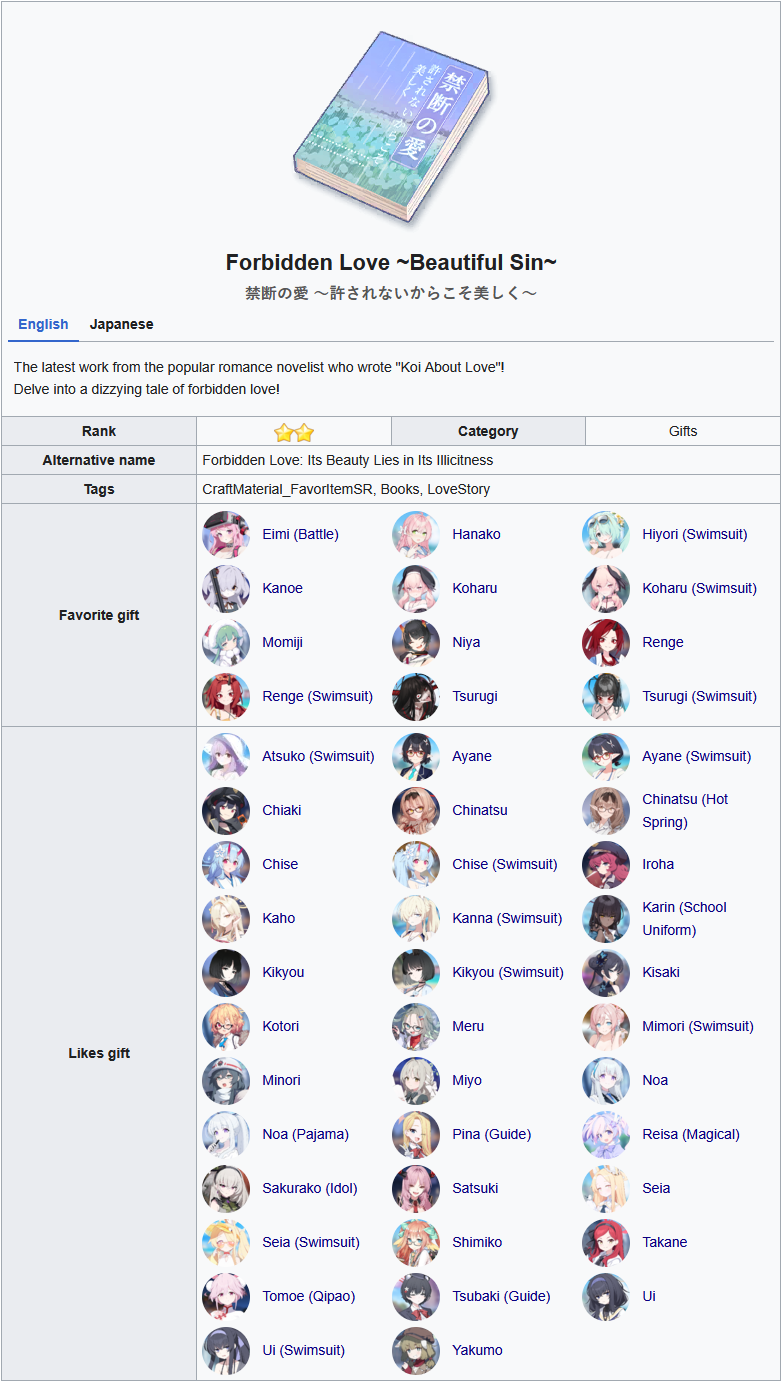Image resolution: width=783 pixels, height=1384 pixels.
Task: Go to Reisa (Magical) page
Action: (x=691, y=1135)
